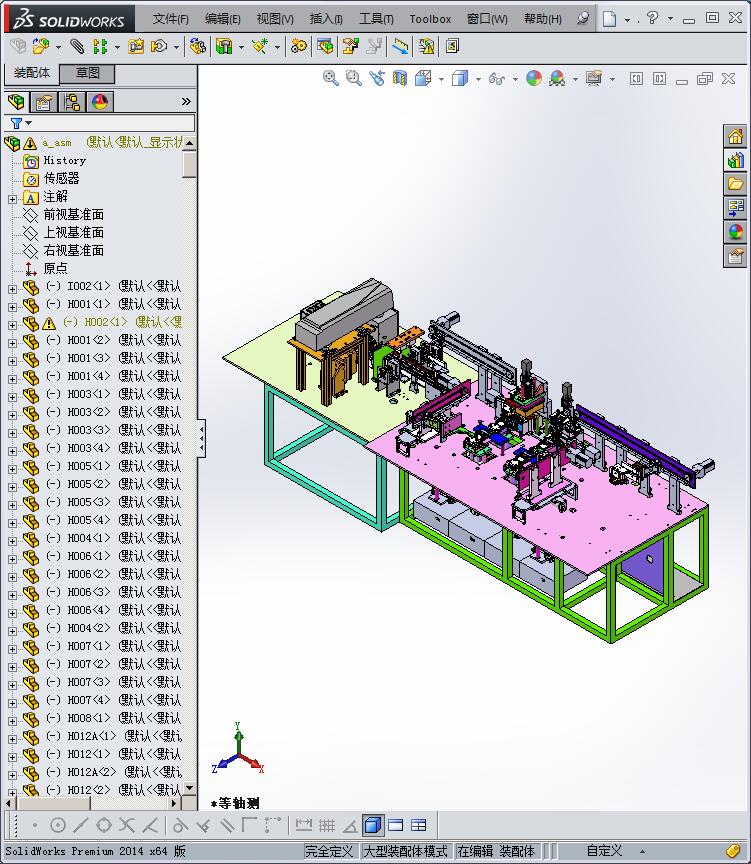Open File Explorer folder in task pane
The image size is (751, 864).
tap(736, 184)
